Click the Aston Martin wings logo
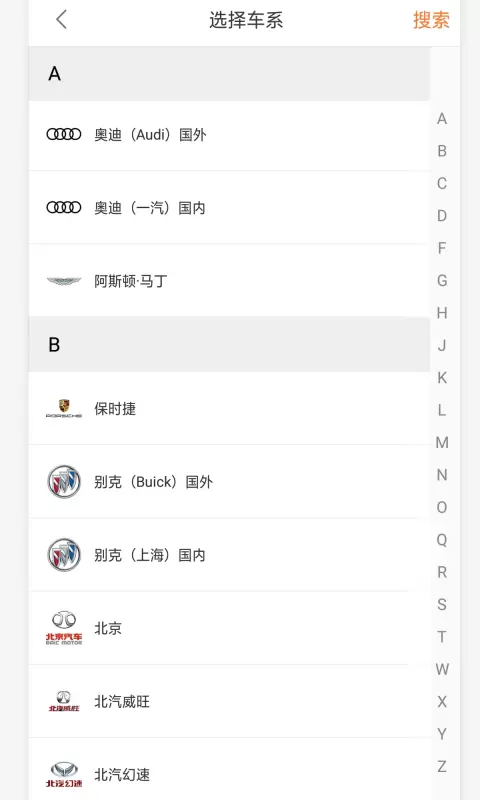 pos(64,281)
